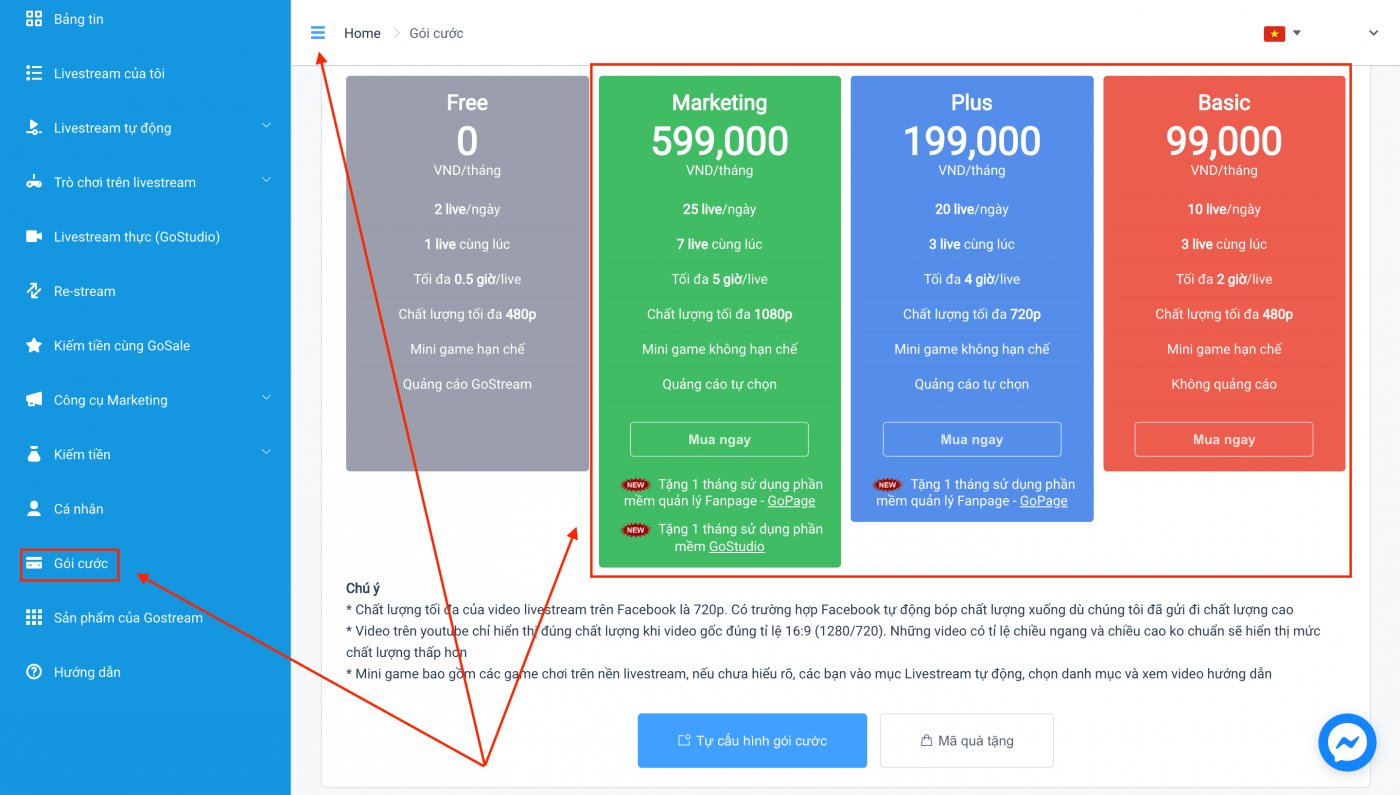Expand the Livestream tự động submenu
This screenshot has height=795, width=1400.
point(266,126)
